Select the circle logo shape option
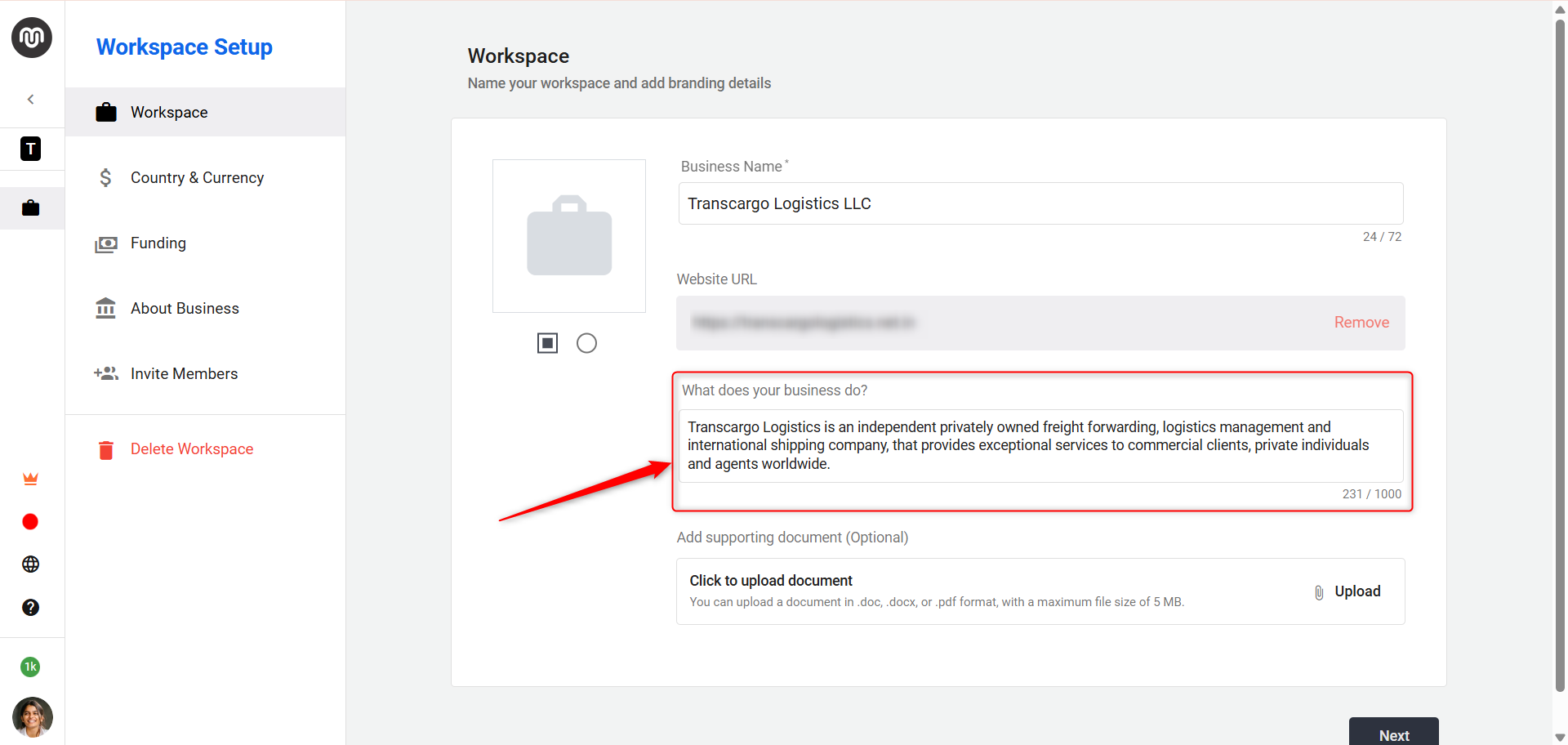The width and height of the screenshot is (1568, 745). tap(586, 343)
